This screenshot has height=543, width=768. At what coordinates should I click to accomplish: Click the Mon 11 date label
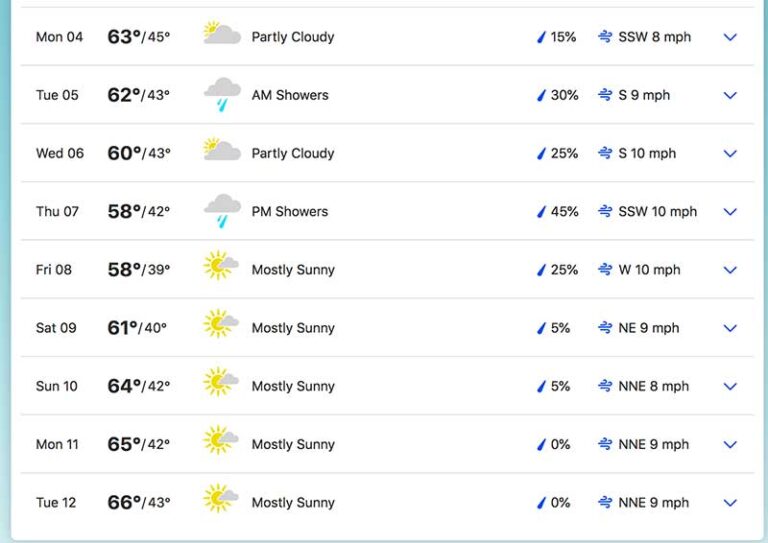tap(57, 444)
